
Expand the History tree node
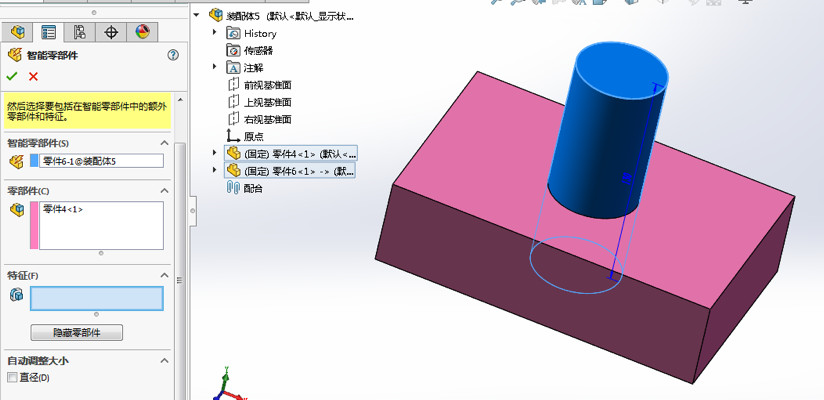(215, 33)
